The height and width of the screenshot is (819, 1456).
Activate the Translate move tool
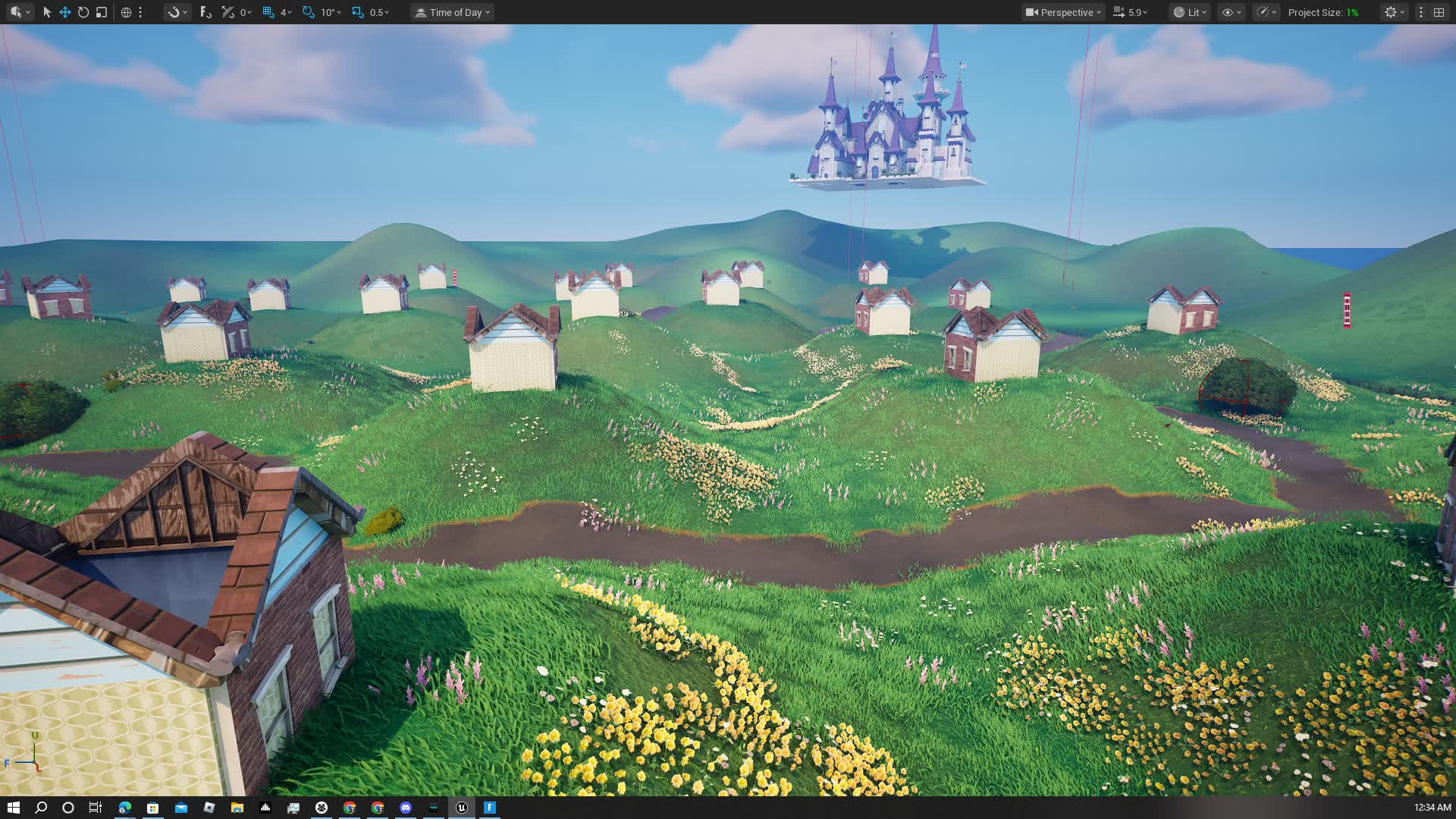click(x=65, y=12)
